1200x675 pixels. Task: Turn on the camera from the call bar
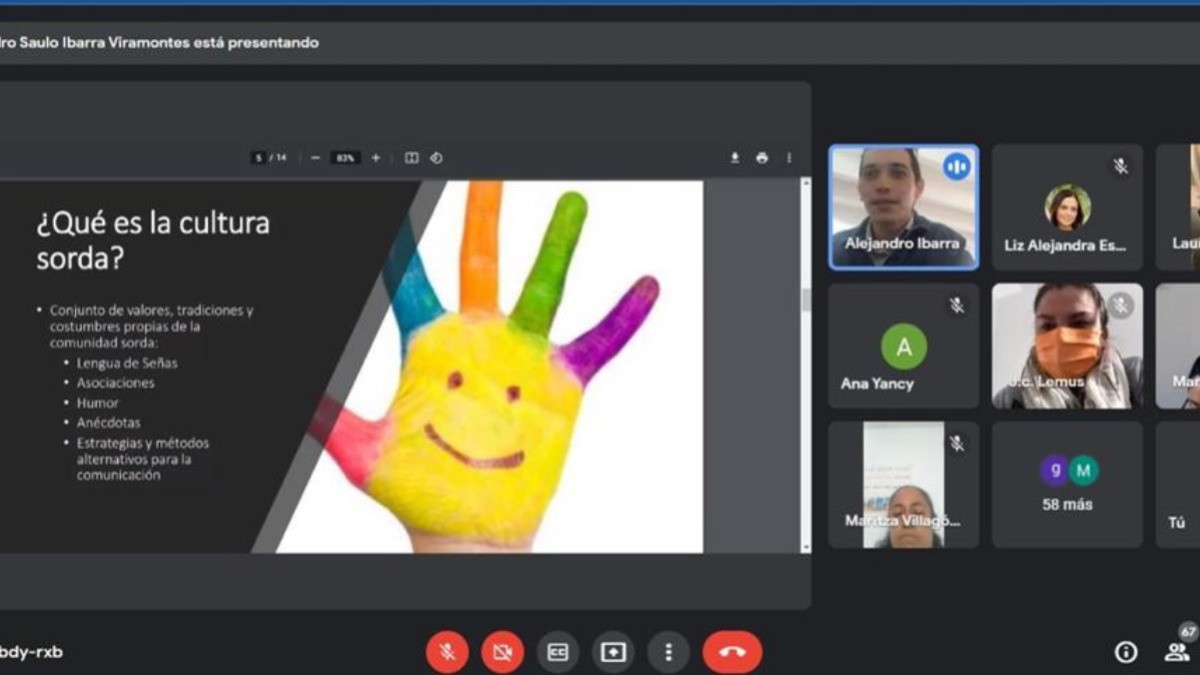[502, 653]
